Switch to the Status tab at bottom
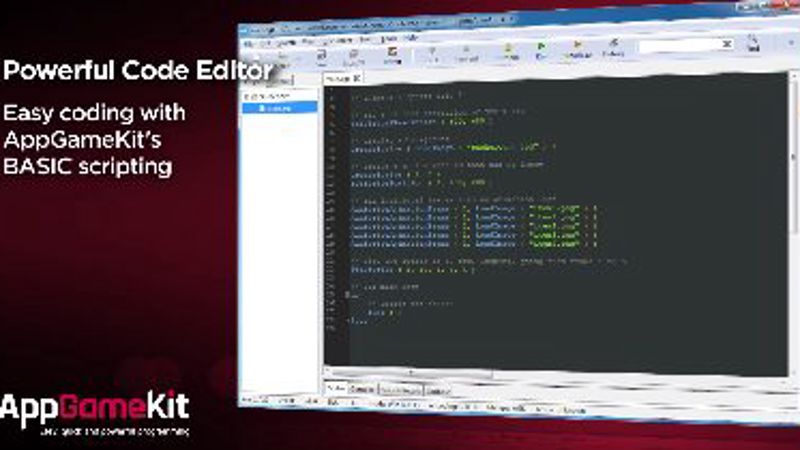Screen dimensions: 800x450 336,389
